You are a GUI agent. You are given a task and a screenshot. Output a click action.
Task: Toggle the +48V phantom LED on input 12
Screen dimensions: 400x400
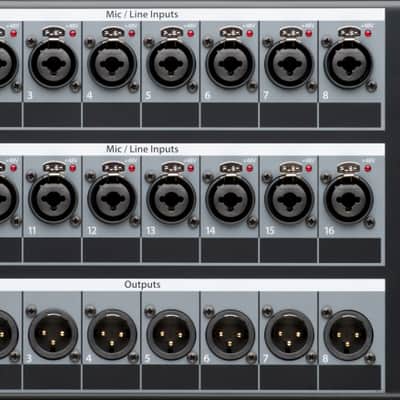click(x=131, y=168)
